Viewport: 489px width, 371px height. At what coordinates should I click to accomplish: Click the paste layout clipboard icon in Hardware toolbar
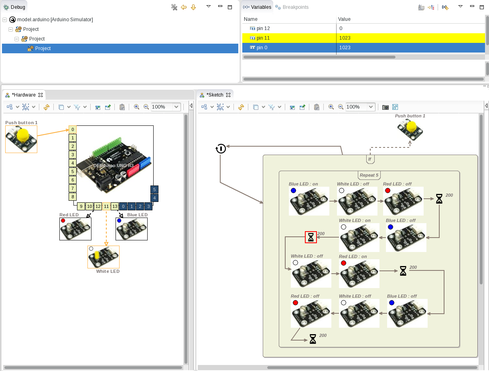click(122, 107)
